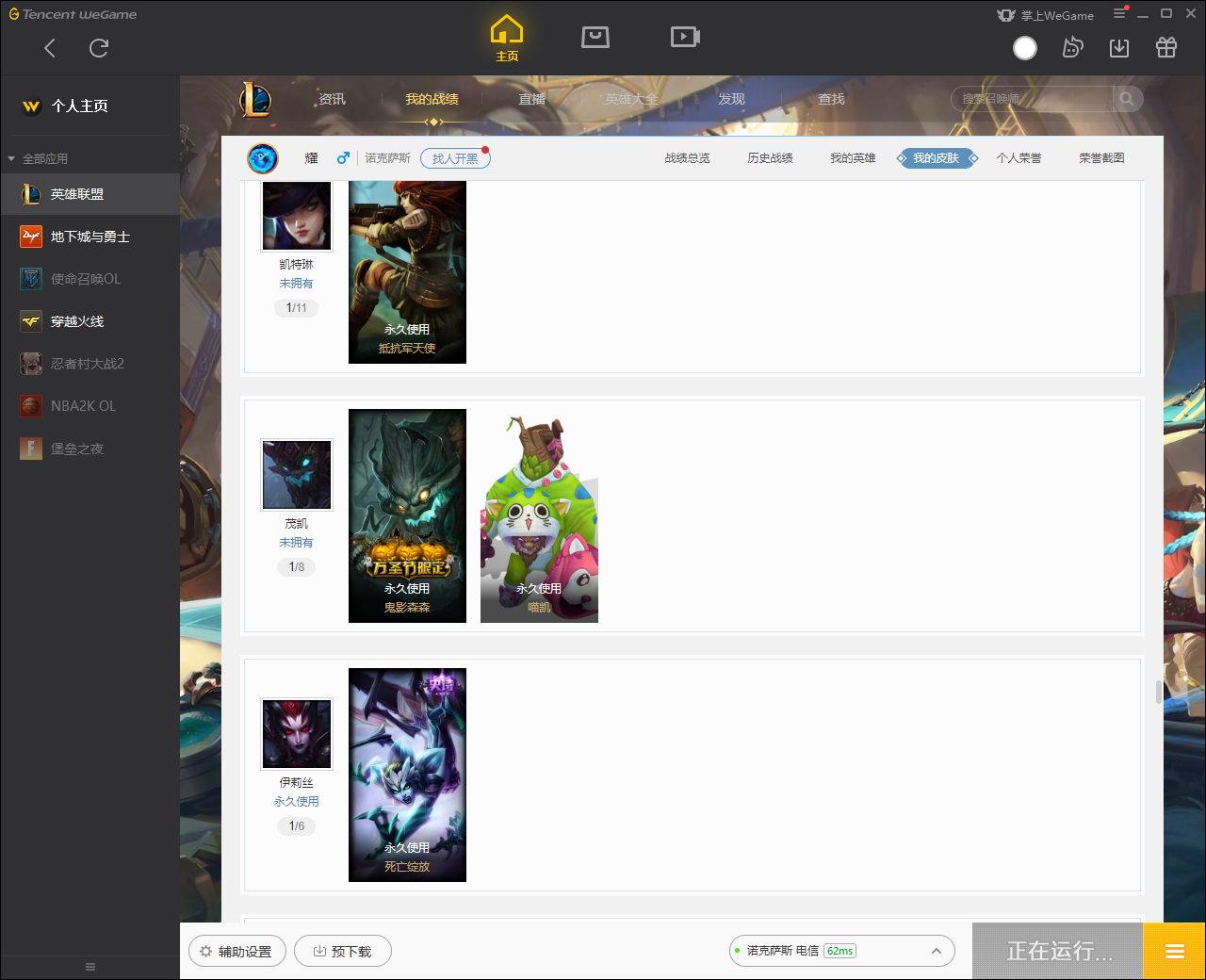
Task: Open the 我的皮肤 sub-tab
Action: point(936,158)
